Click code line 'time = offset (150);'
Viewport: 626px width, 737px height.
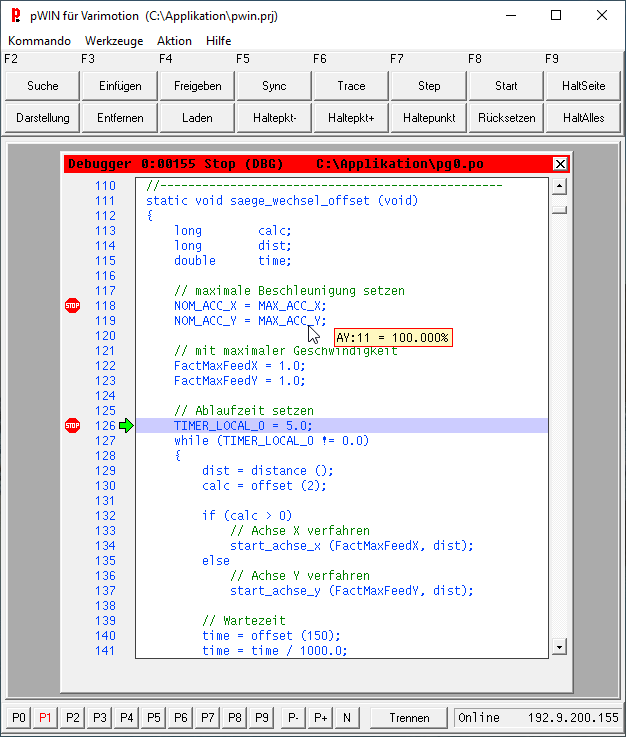pos(271,636)
